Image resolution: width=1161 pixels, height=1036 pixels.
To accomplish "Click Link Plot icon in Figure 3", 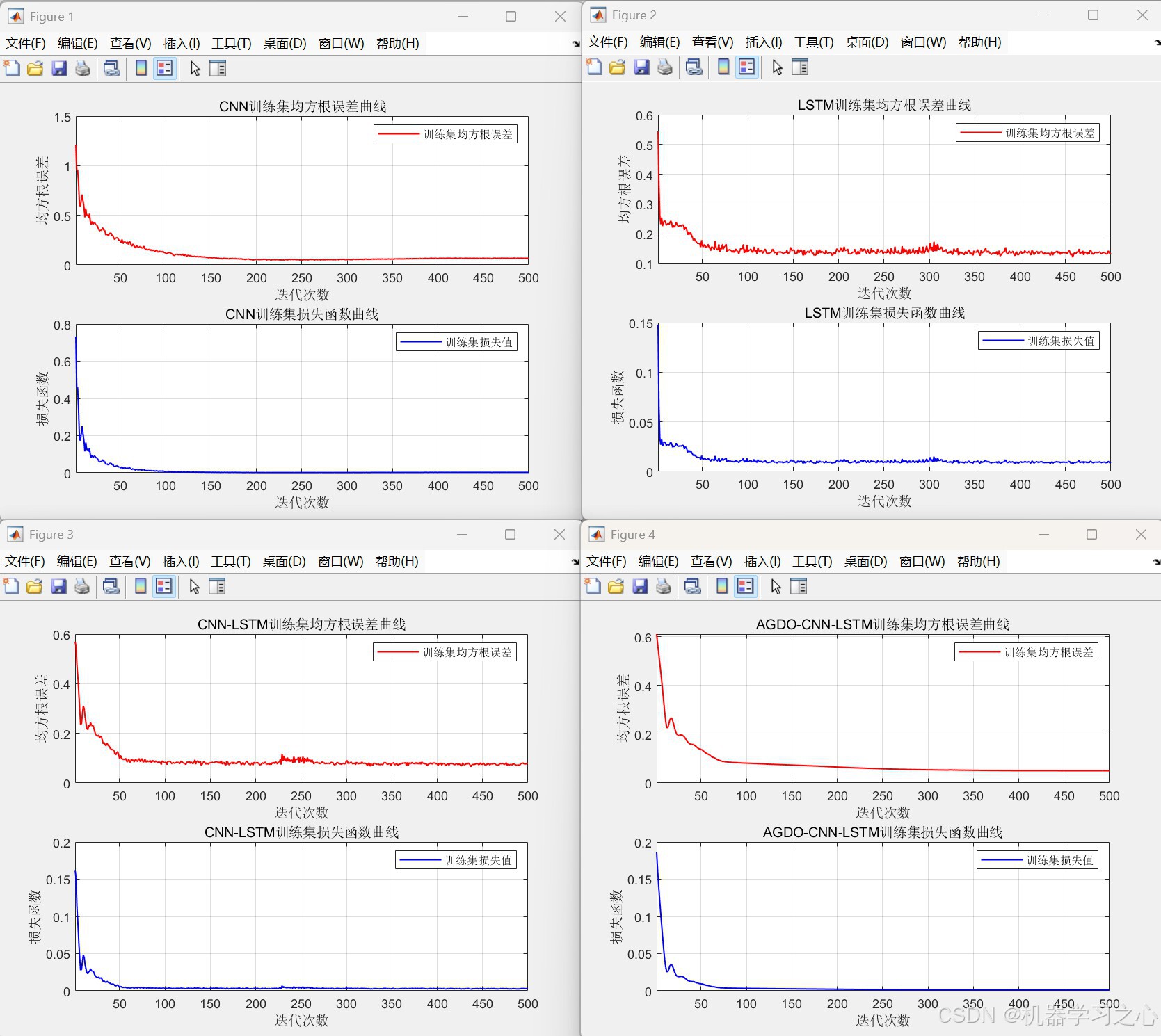I will [111, 586].
